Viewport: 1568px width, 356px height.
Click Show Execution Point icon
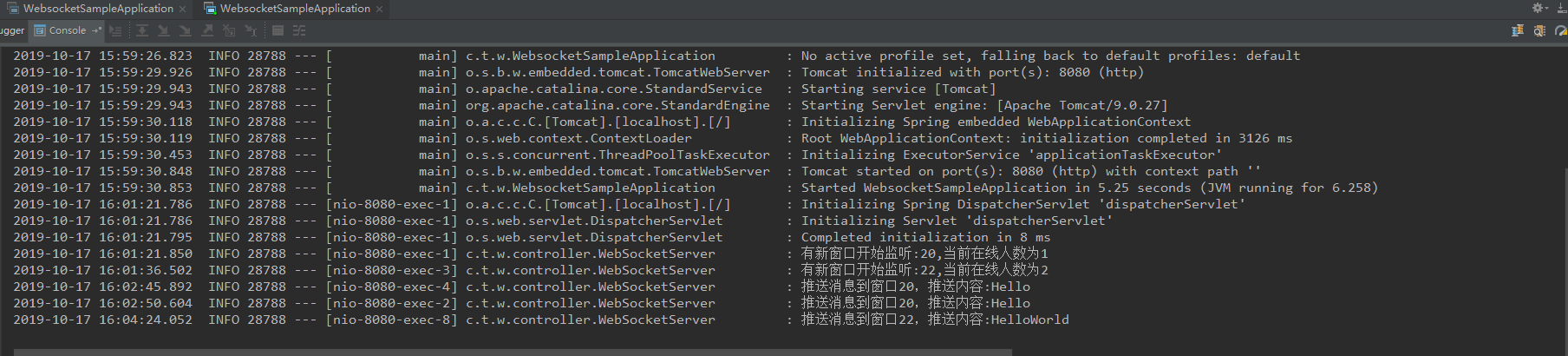pyautogui.click(x=115, y=30)
